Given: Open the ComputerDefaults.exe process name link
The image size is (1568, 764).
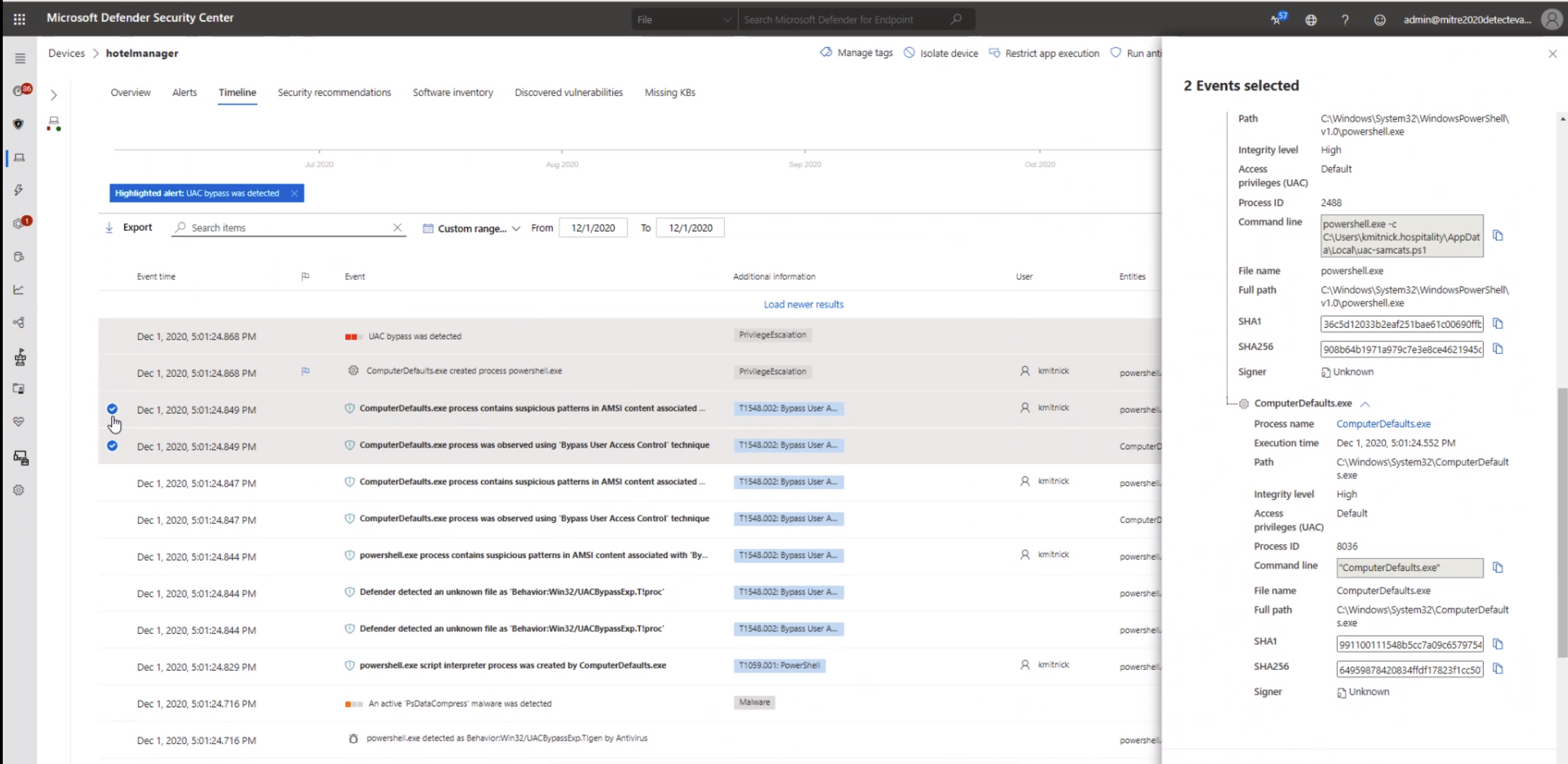Looking at the screenshot, I should click(x=1383, y=424).
